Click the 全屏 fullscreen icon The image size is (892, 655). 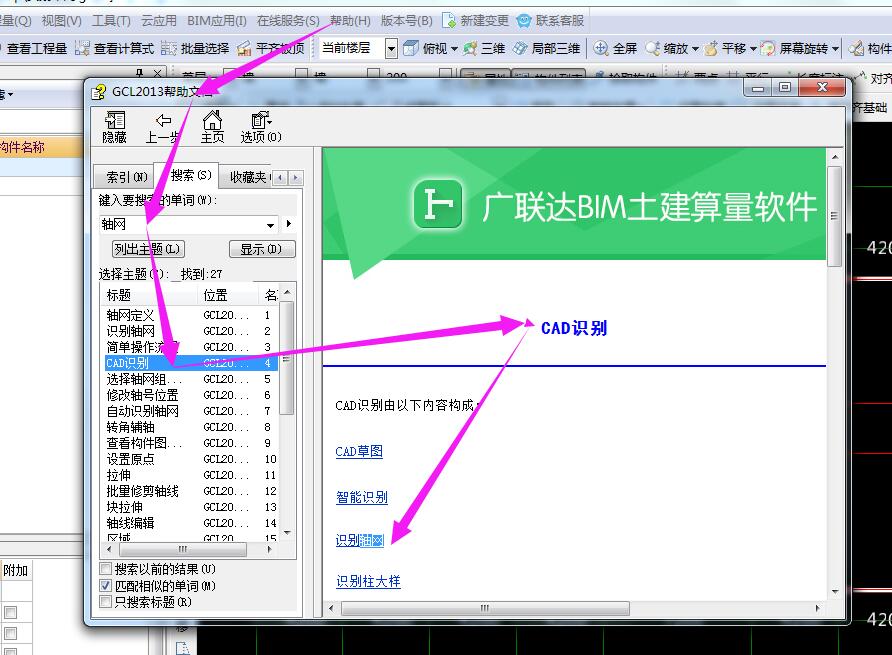point(601,48)
